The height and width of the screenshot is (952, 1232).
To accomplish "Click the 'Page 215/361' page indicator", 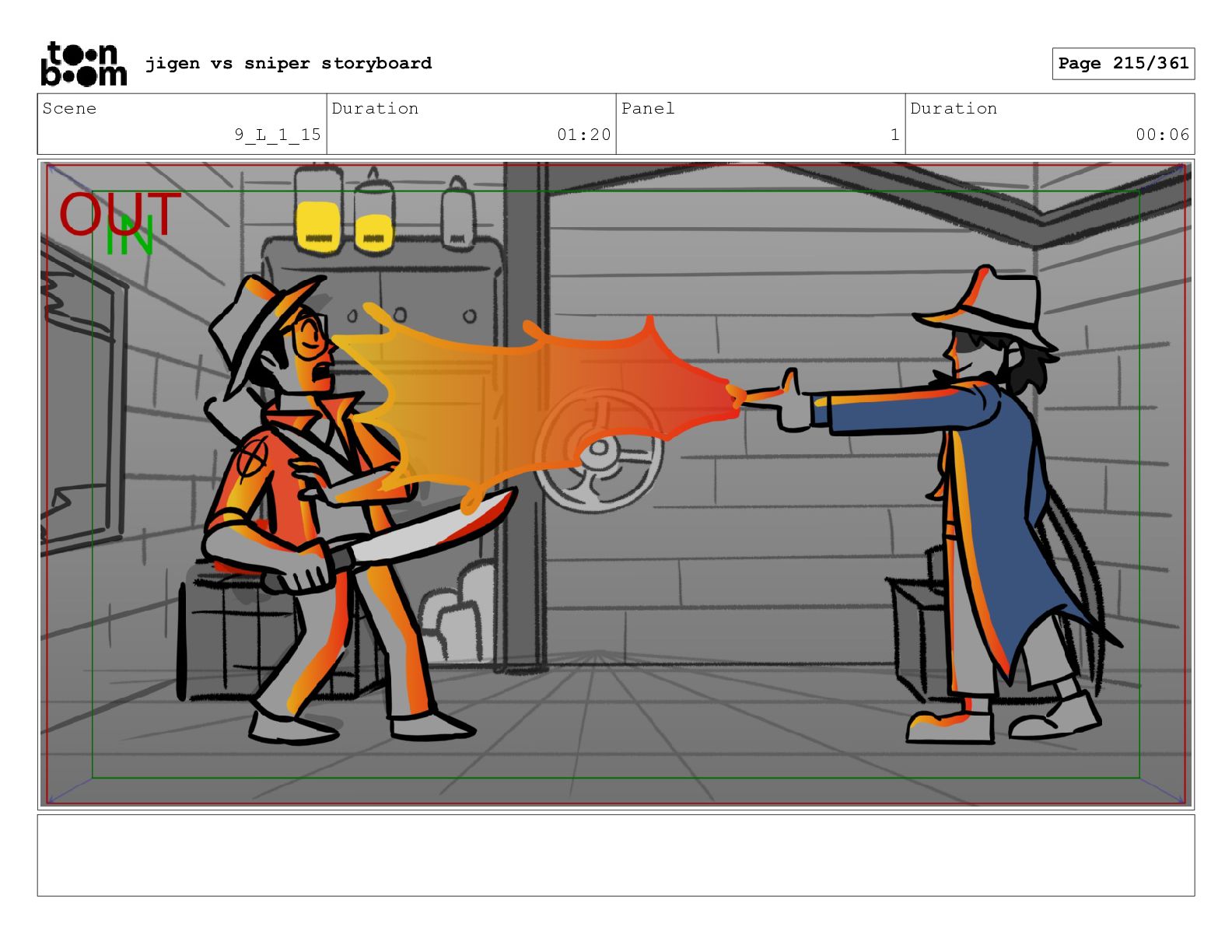I will point(1123,64).
